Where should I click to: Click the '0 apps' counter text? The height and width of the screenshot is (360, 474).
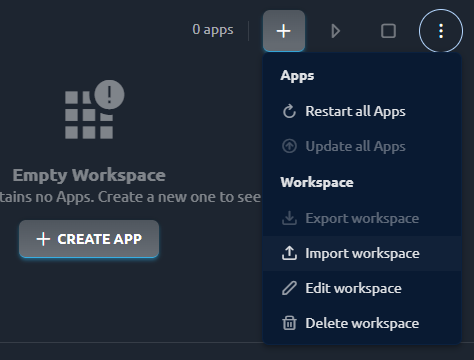pos(213,30)
